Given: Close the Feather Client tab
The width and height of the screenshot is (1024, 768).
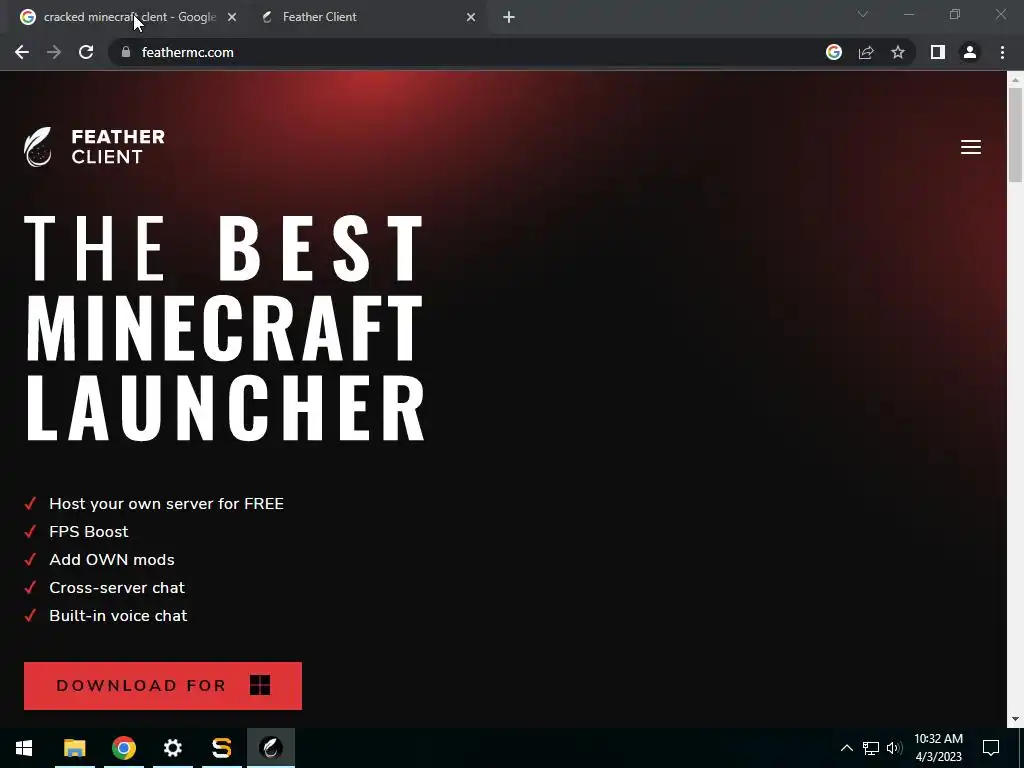Looking at the screenshot, I should click(471, 17).
